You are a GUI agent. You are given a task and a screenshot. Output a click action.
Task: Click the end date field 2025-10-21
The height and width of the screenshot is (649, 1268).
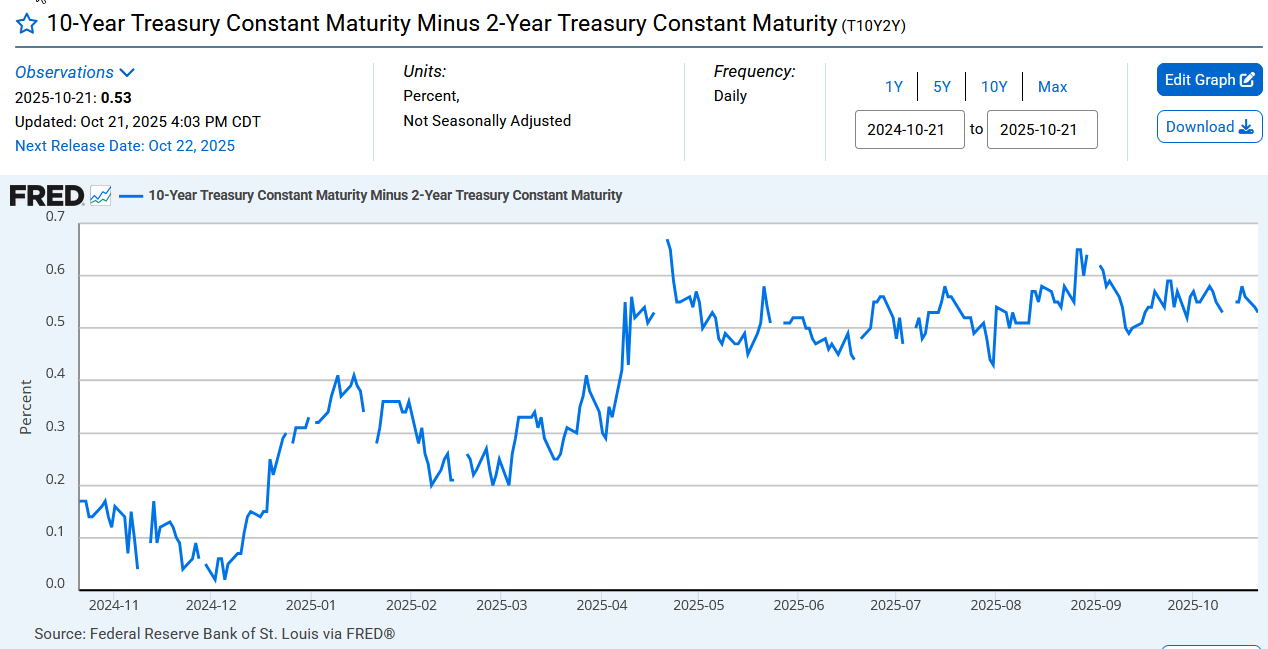pos(1042,130)
